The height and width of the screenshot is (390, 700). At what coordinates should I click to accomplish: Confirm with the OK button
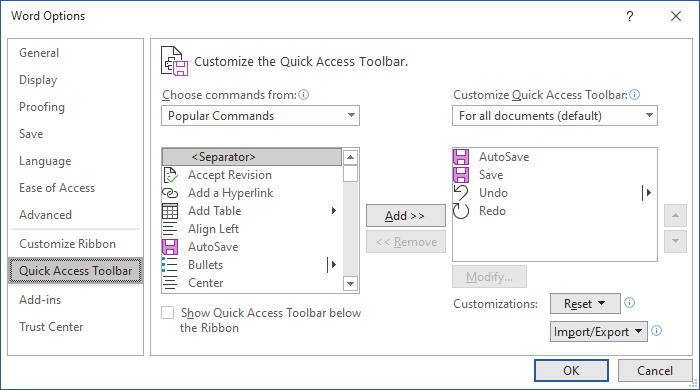click(x=571, y=371)
